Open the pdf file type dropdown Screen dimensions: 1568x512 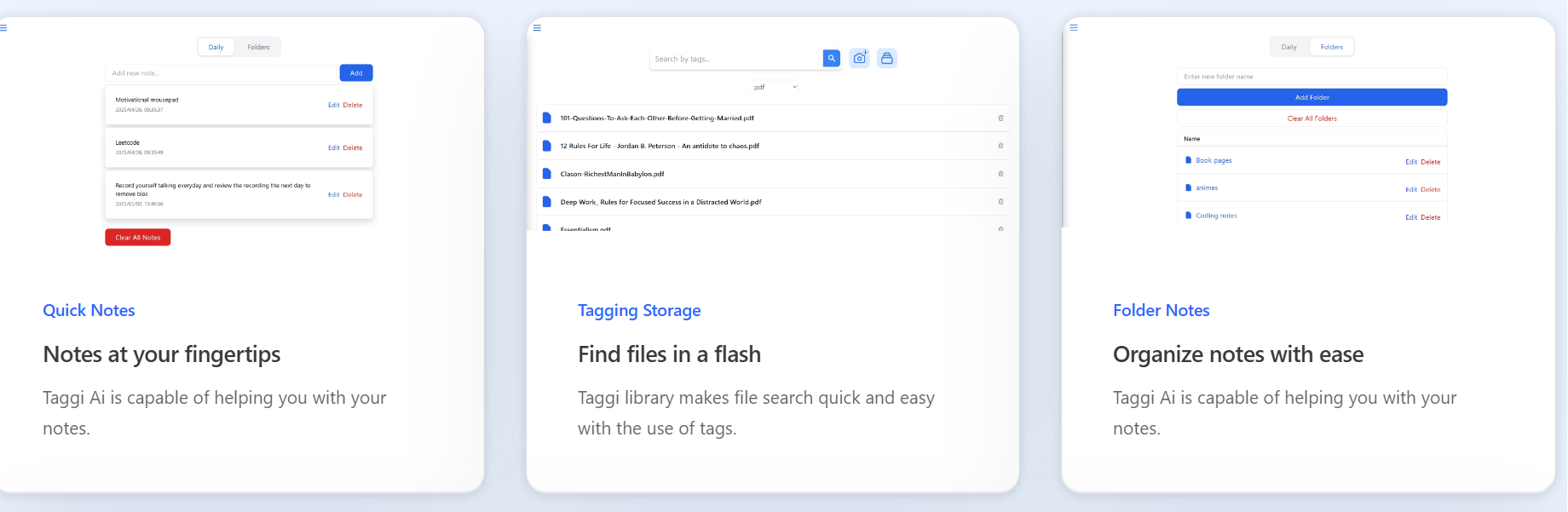coord(775,87)
